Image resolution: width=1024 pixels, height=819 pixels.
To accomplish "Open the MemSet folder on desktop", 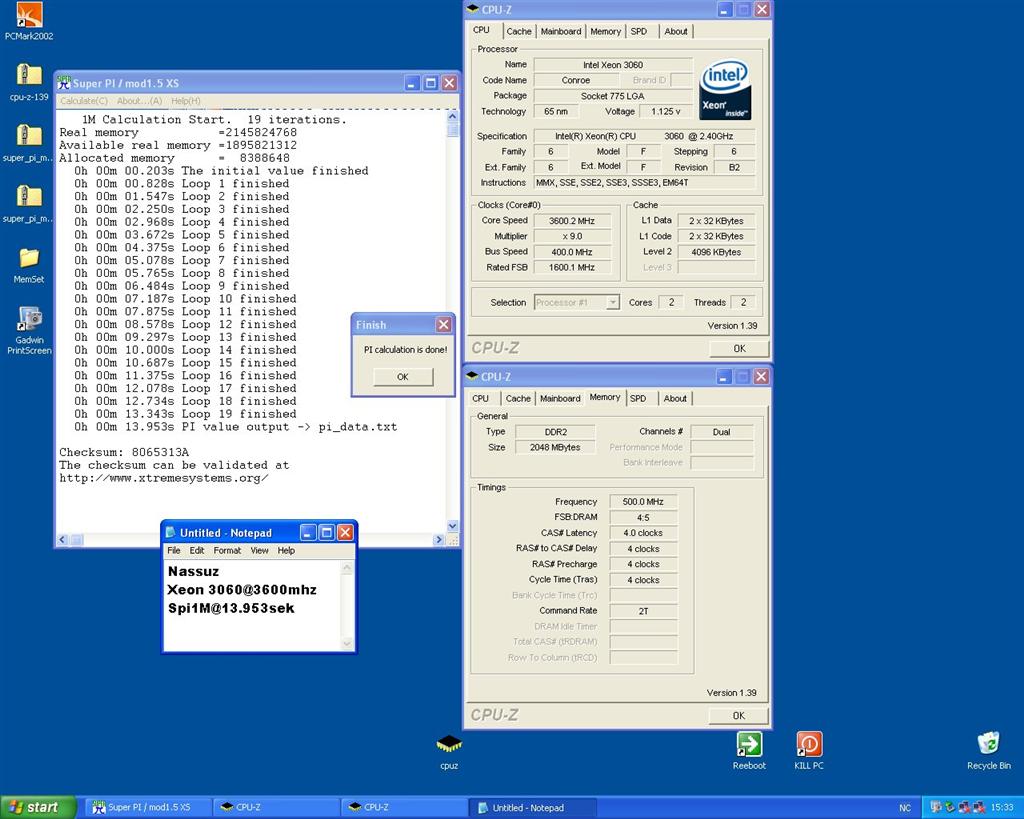I will pyautogui.click(x=28, y=265).
